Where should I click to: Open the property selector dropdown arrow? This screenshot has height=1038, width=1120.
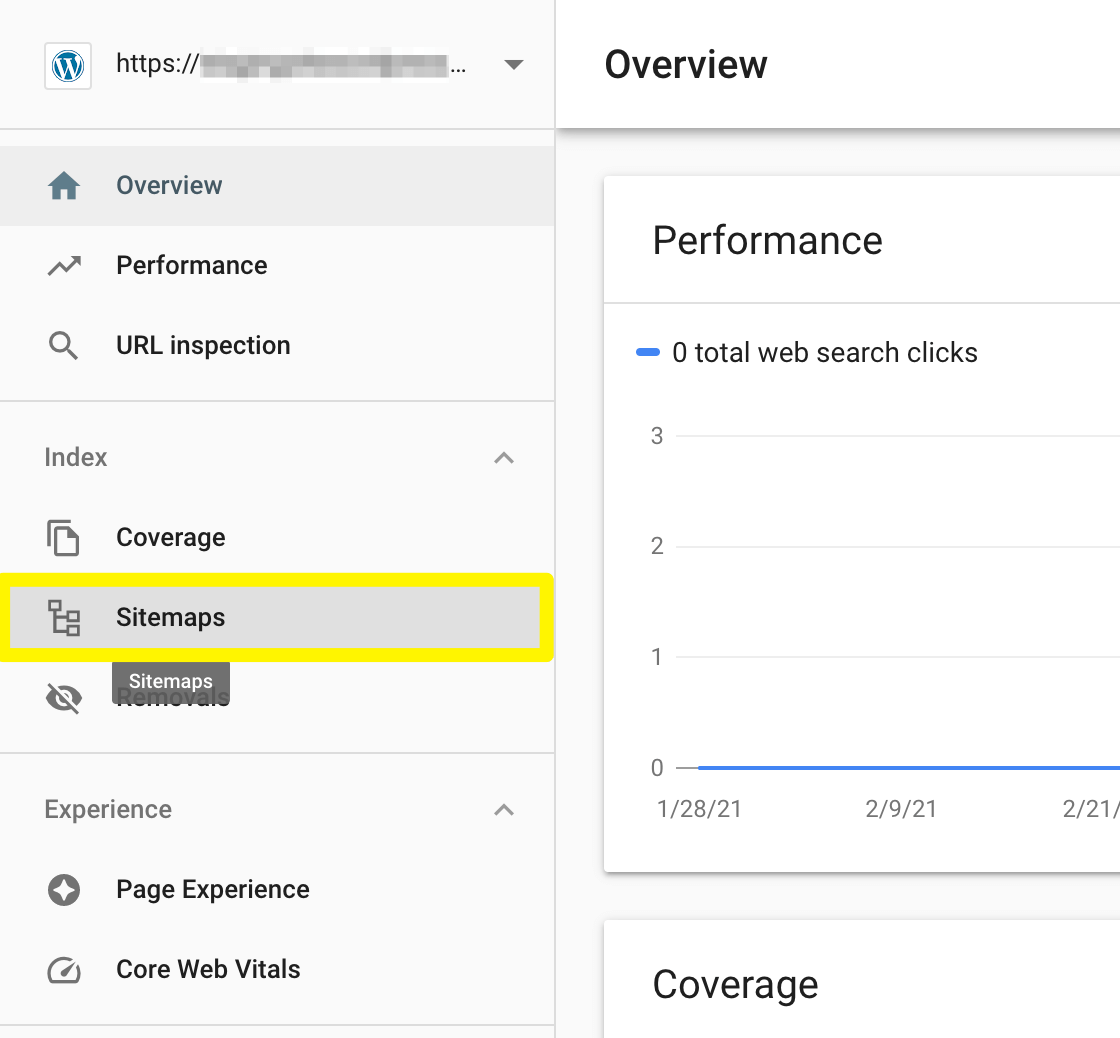pyautogui.click(x=513, y=66)
